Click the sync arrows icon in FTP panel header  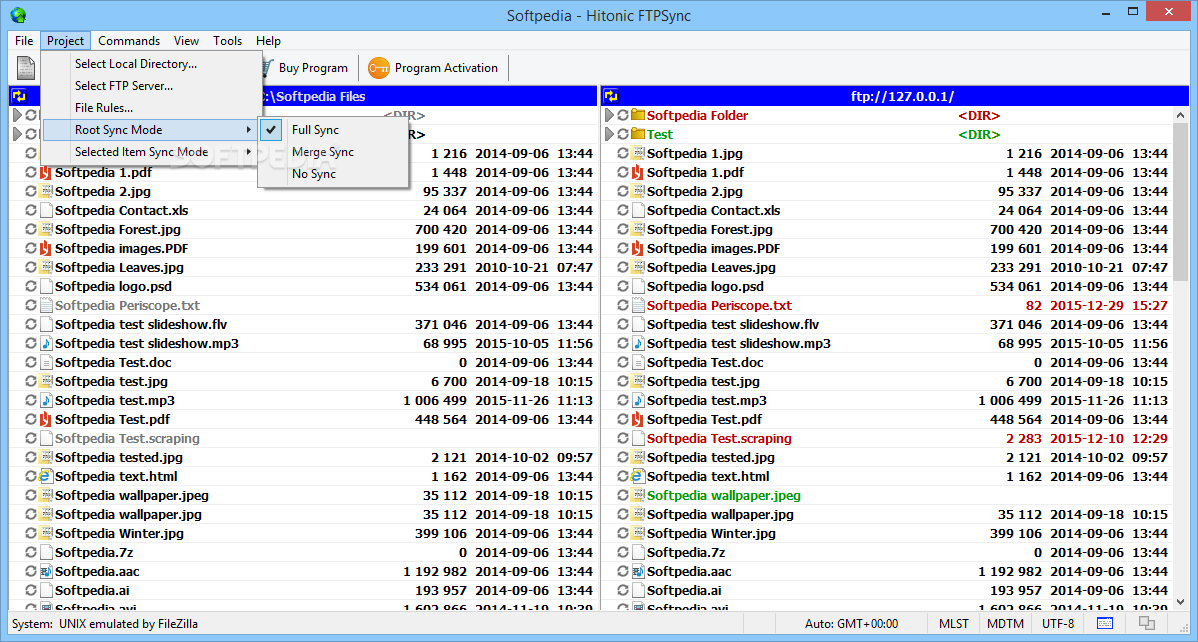[610, 96]
